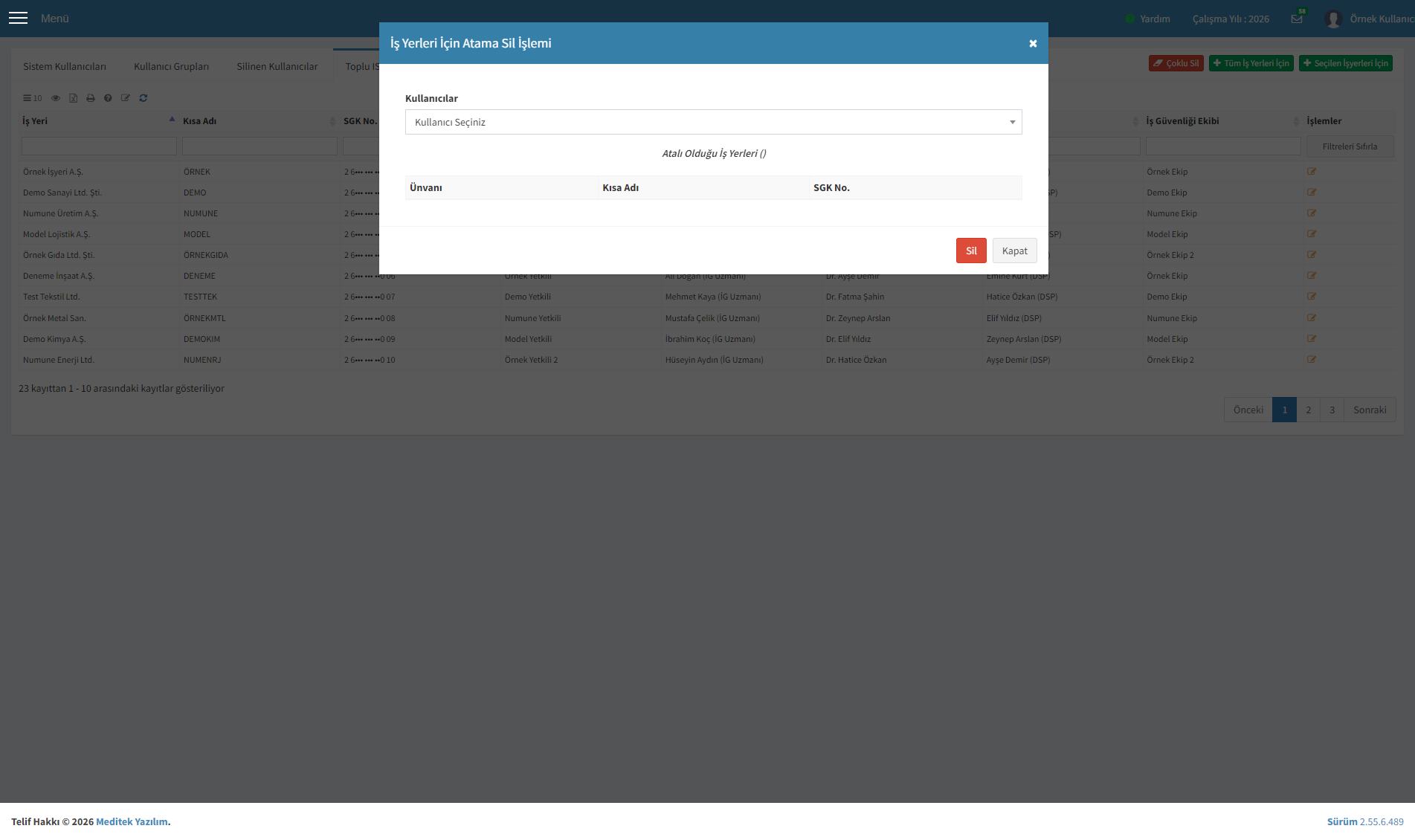
Task: Edit row Örnek Gıda Ltd. Şti. icon
Action: click(1312, 255)
